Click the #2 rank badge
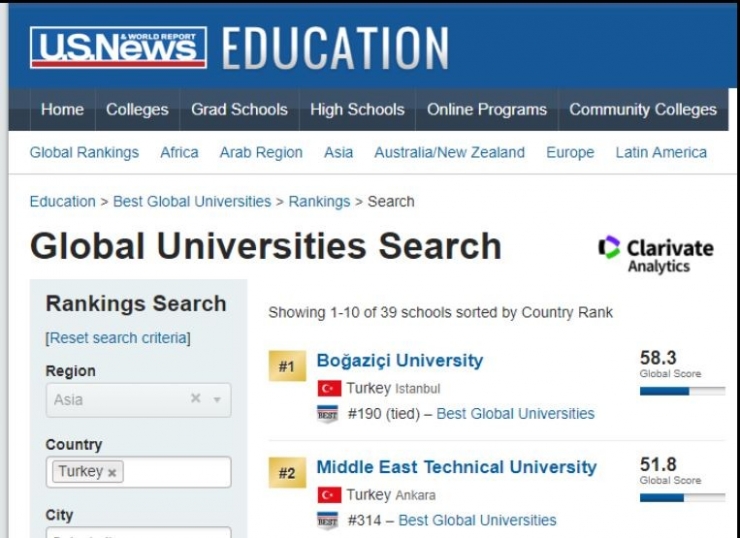 (287, 472)
